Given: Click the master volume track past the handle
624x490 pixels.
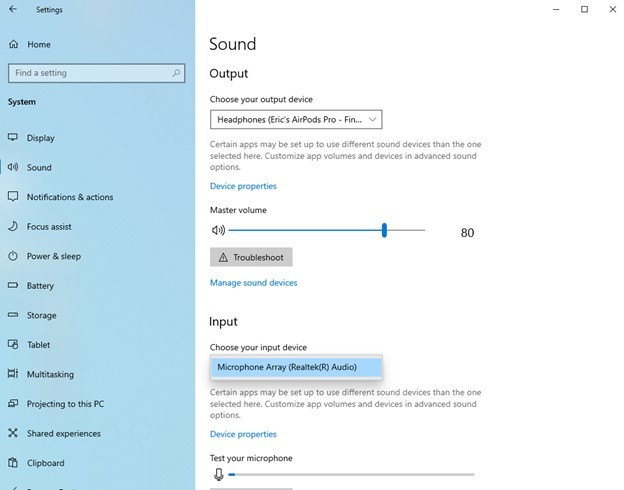Looking at the screenshot, I should [406, 230].
